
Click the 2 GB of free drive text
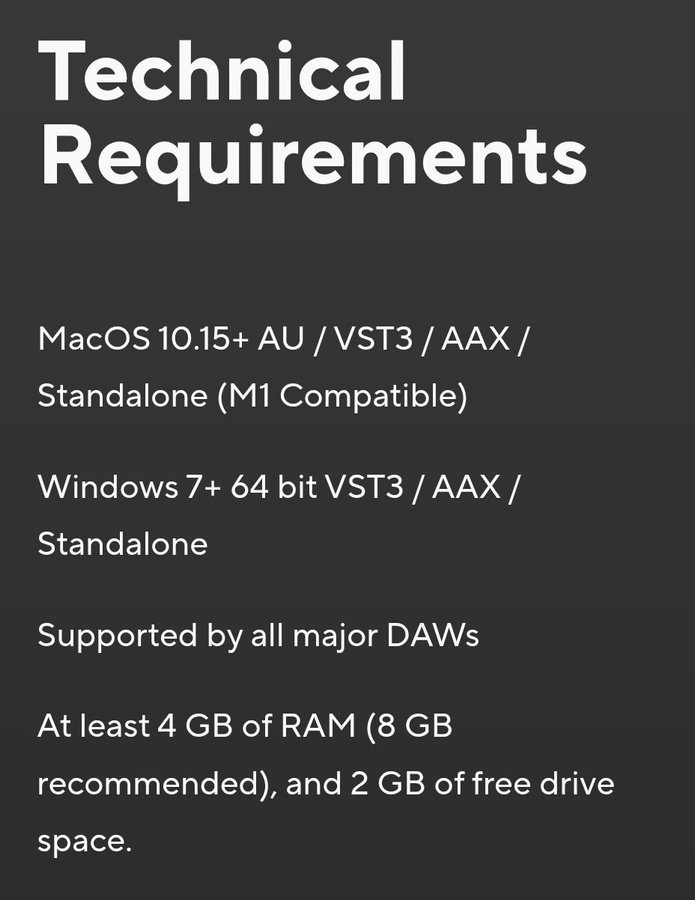tap(482, 783)
